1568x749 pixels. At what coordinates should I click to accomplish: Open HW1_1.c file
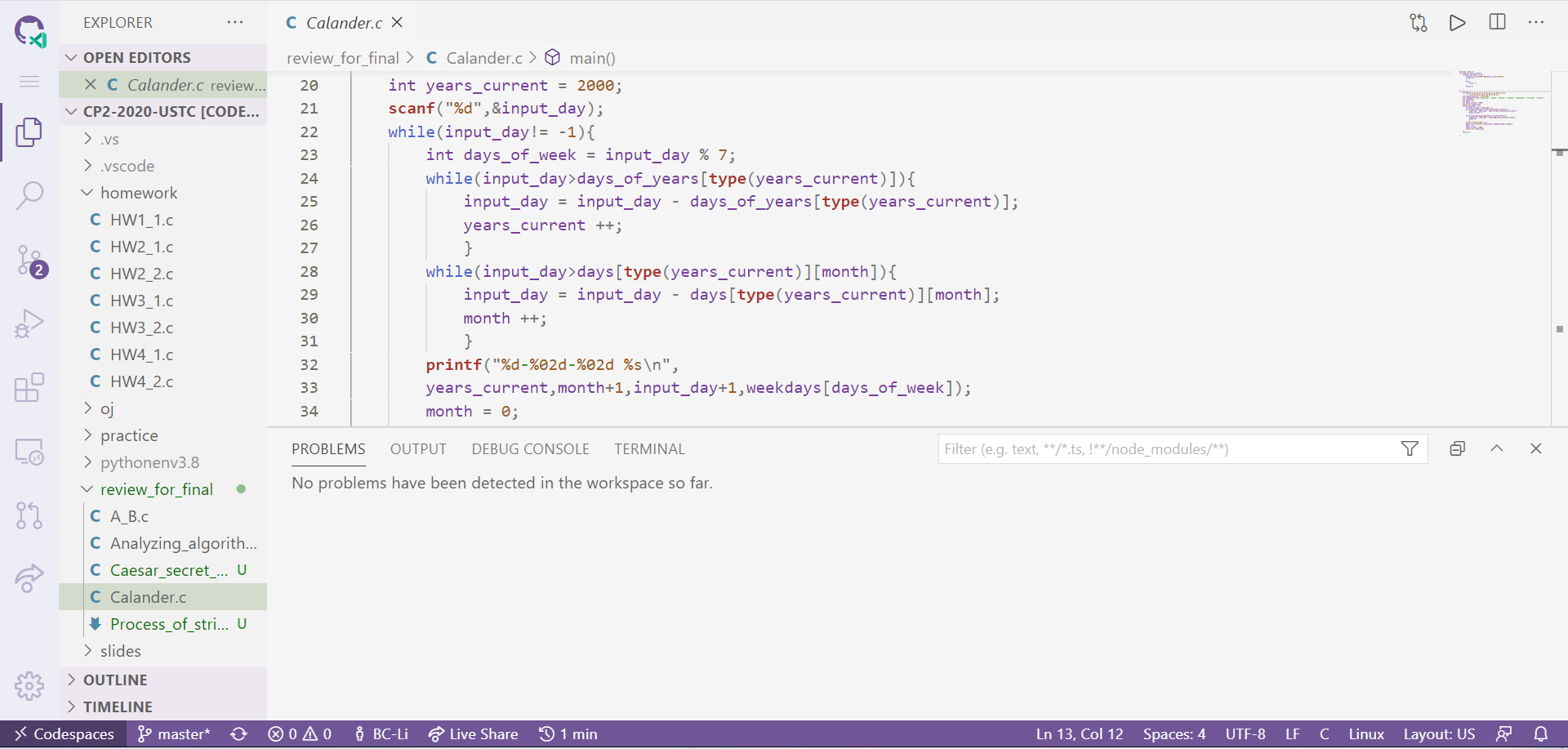163,220
